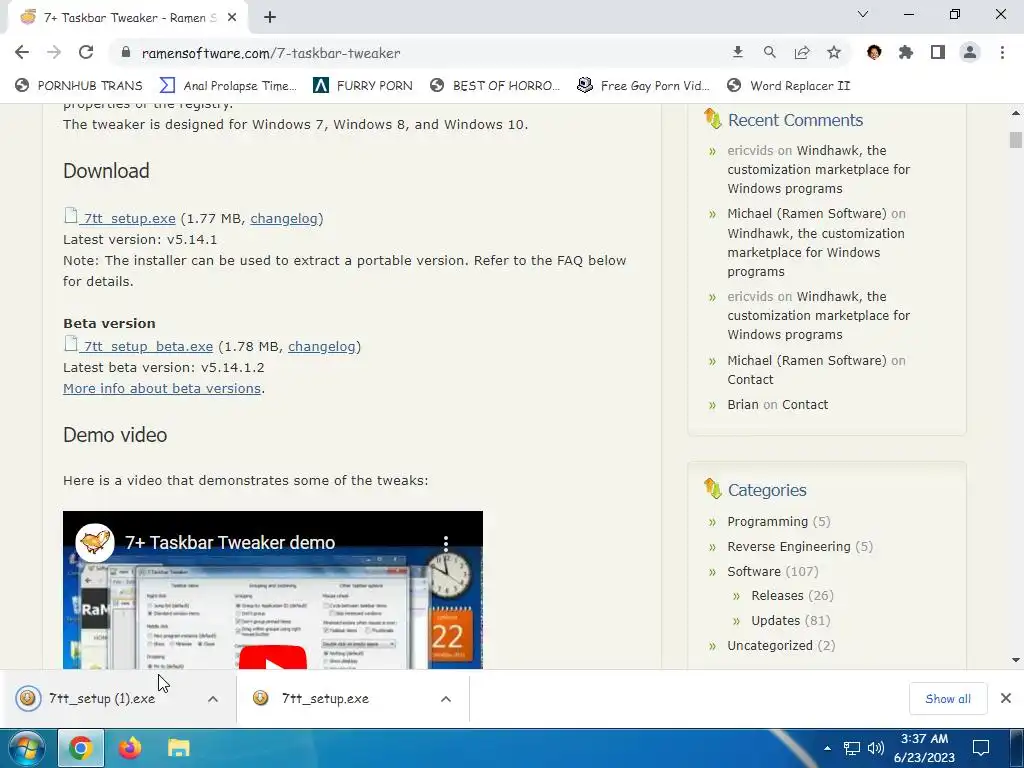Launch Firefox from the taskbar
This screenshot has height=768, width=1024.
pyautogui.click(x=129, y=748)
